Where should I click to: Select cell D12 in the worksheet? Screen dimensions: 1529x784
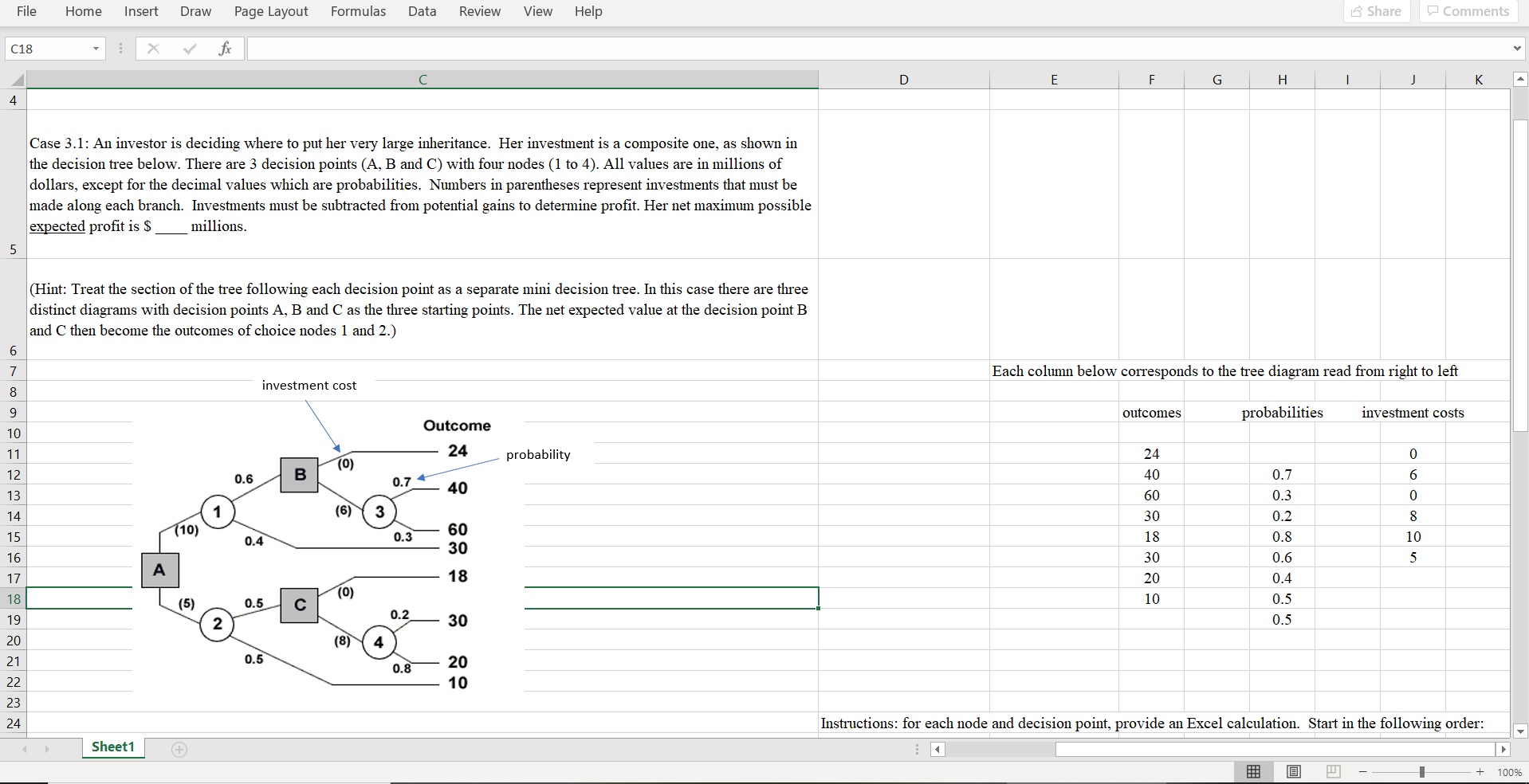pos(904,474)
